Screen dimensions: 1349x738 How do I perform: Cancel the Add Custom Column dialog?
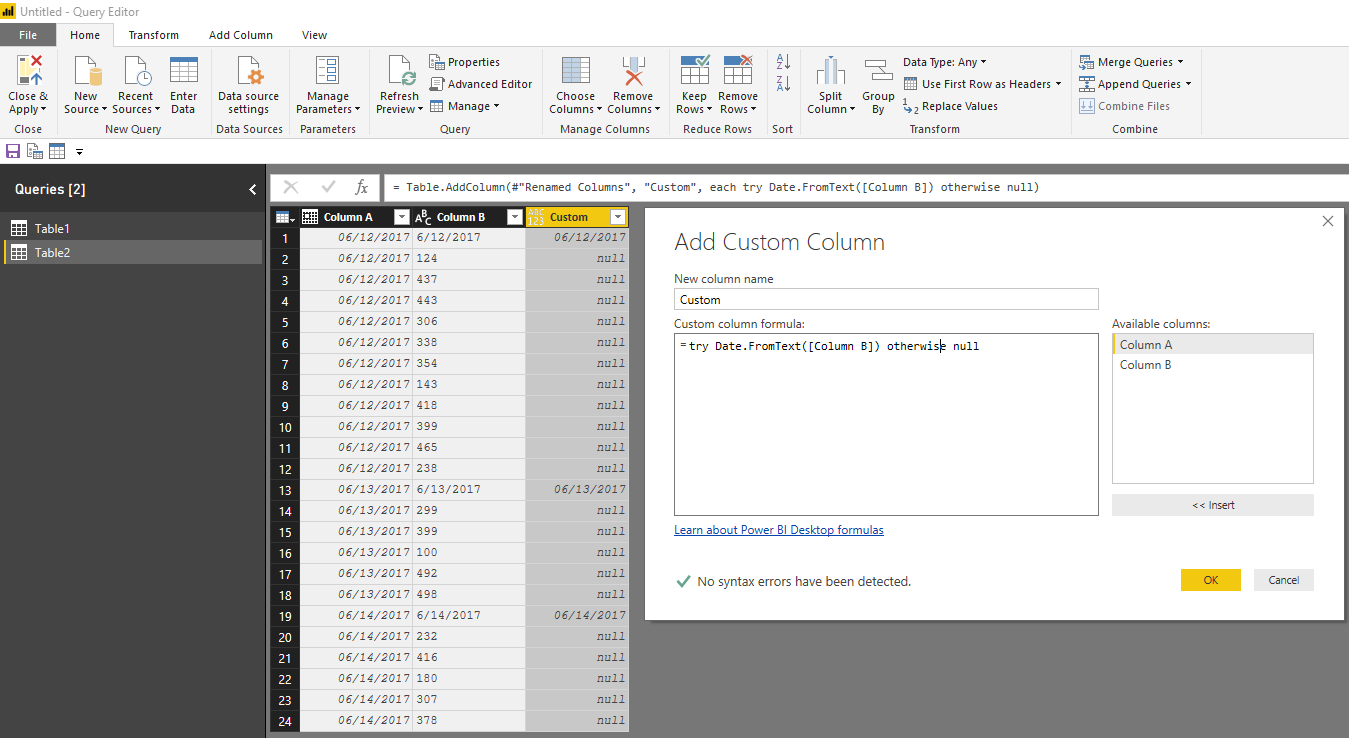(x=1284, y=580)
